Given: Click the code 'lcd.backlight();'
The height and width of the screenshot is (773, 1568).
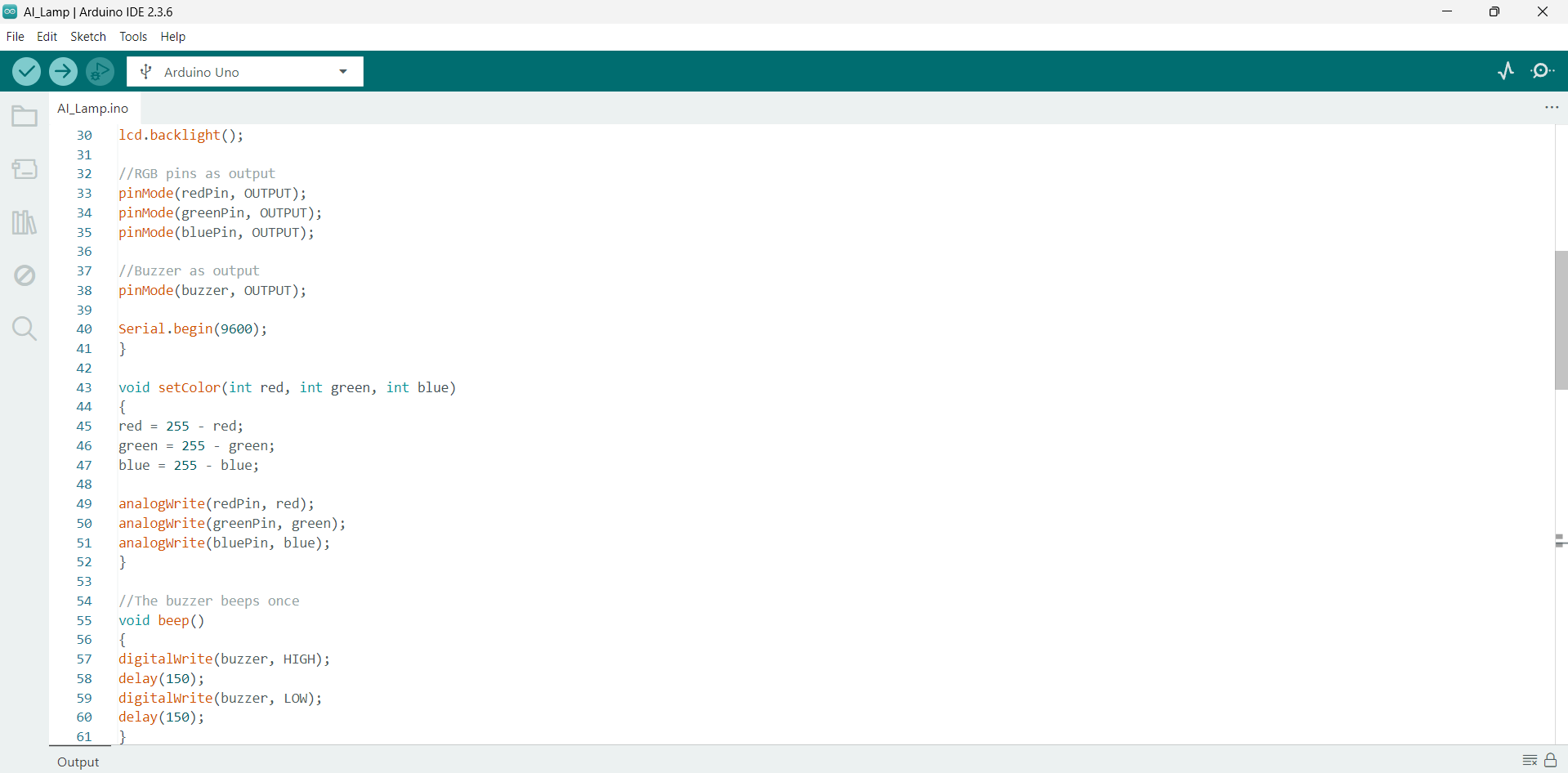Looking at the screenshot, I should click(181, 135).
